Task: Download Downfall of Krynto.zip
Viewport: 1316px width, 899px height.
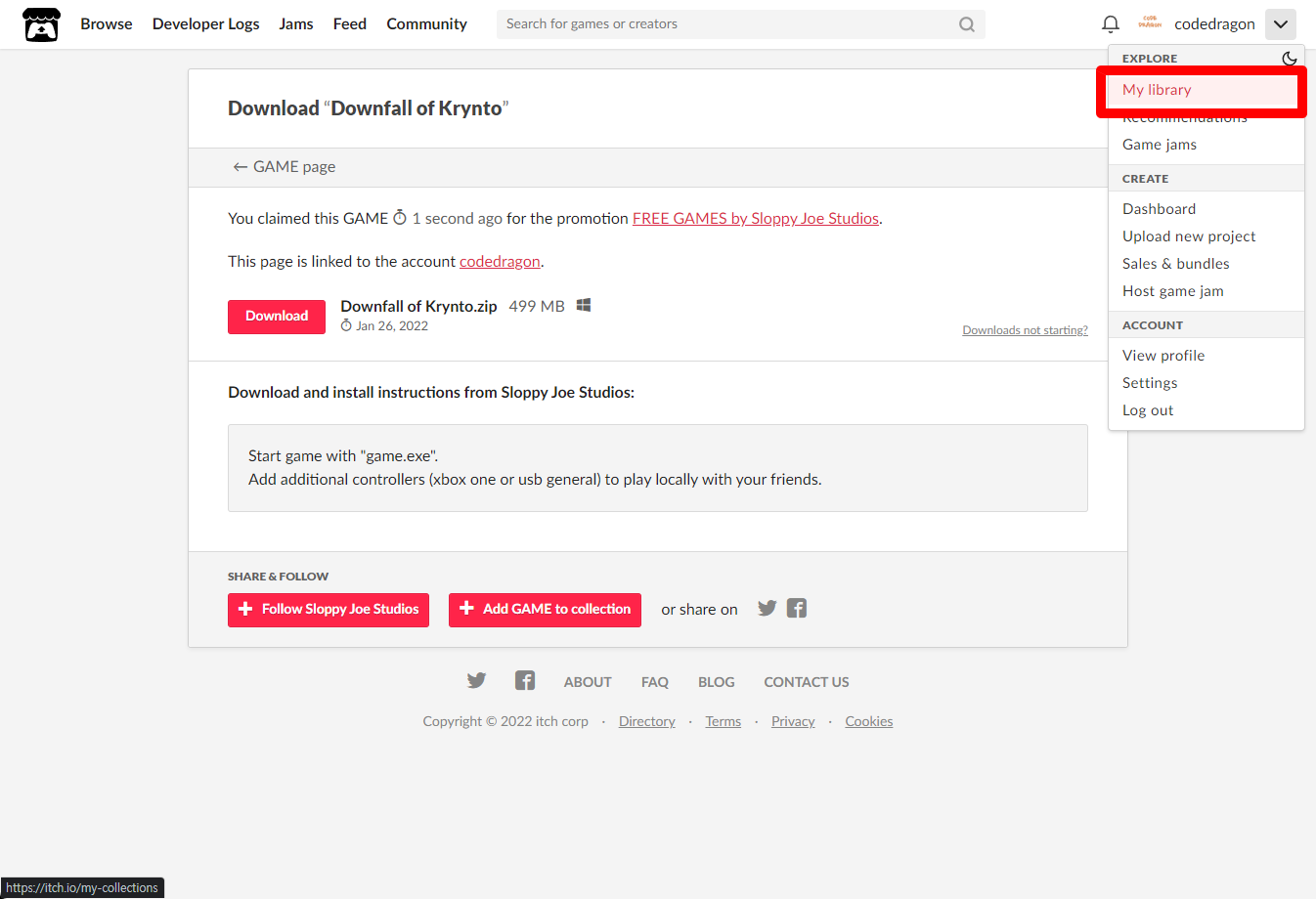Action: [277, 317]
